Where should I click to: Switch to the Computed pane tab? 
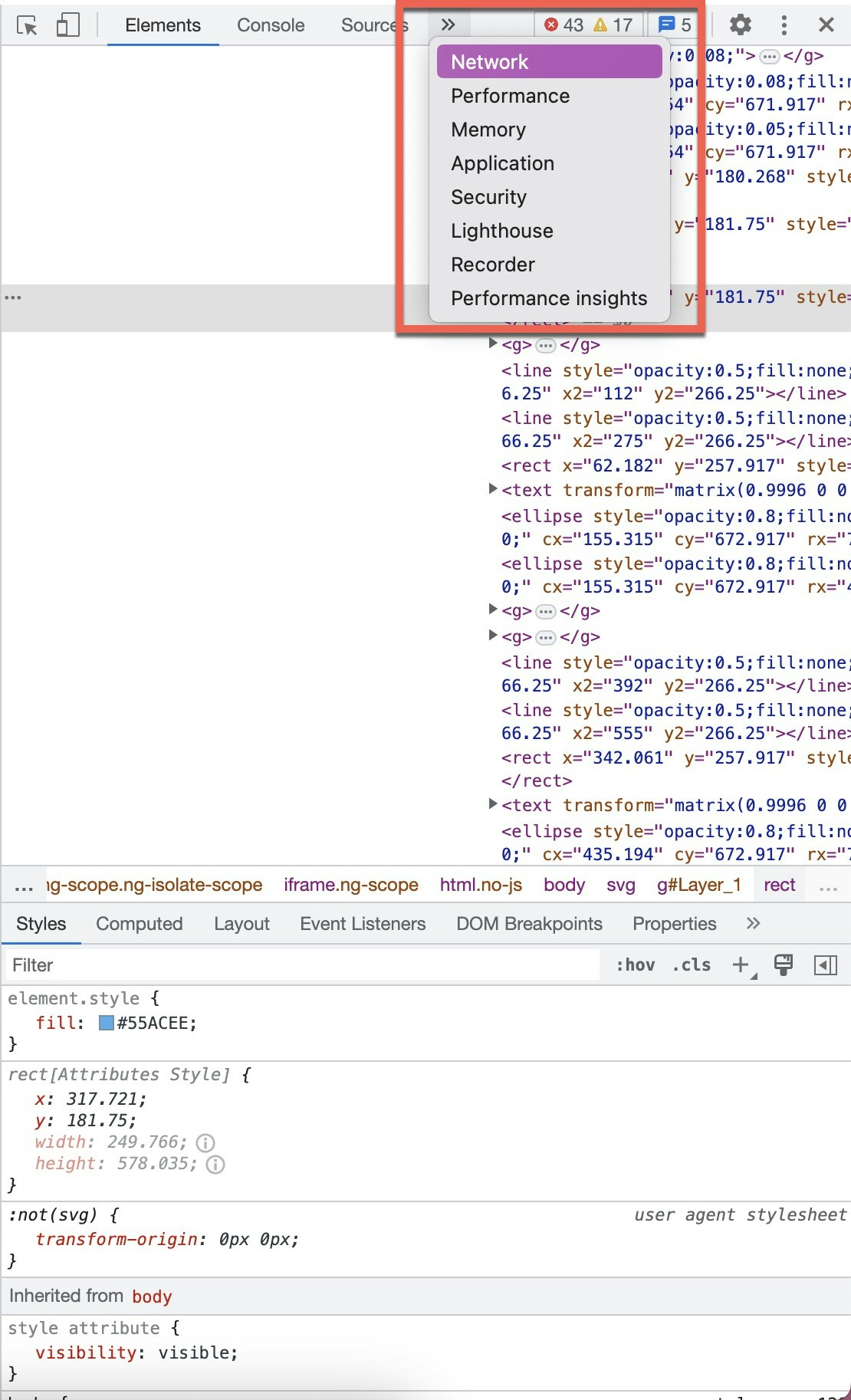click(x=140, y=924)
